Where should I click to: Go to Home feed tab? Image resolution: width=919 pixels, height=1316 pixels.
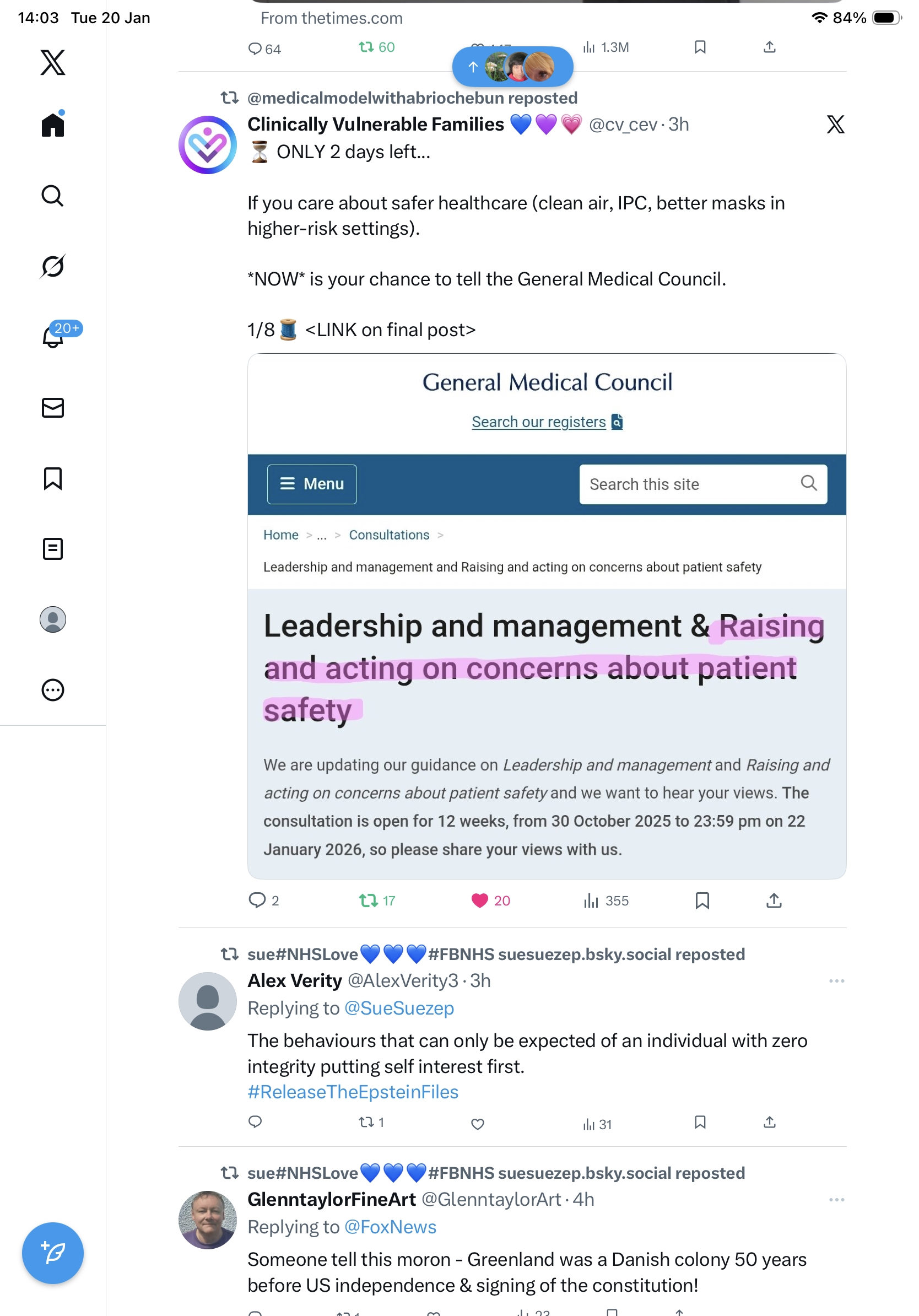(x=53, y=125)
